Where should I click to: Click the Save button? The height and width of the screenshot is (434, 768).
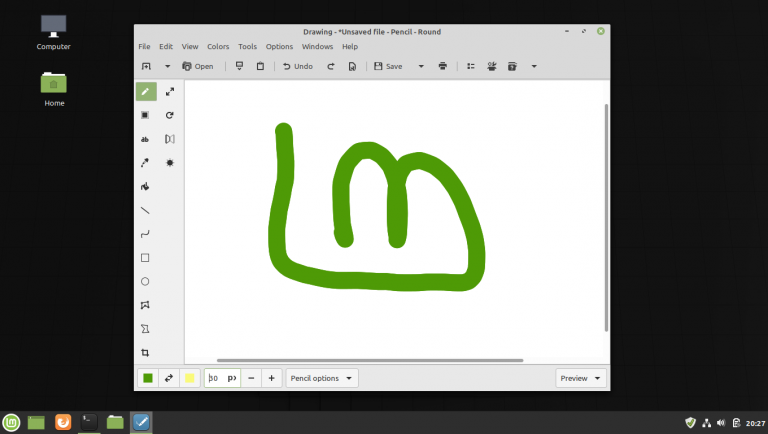tap(388, 66)
